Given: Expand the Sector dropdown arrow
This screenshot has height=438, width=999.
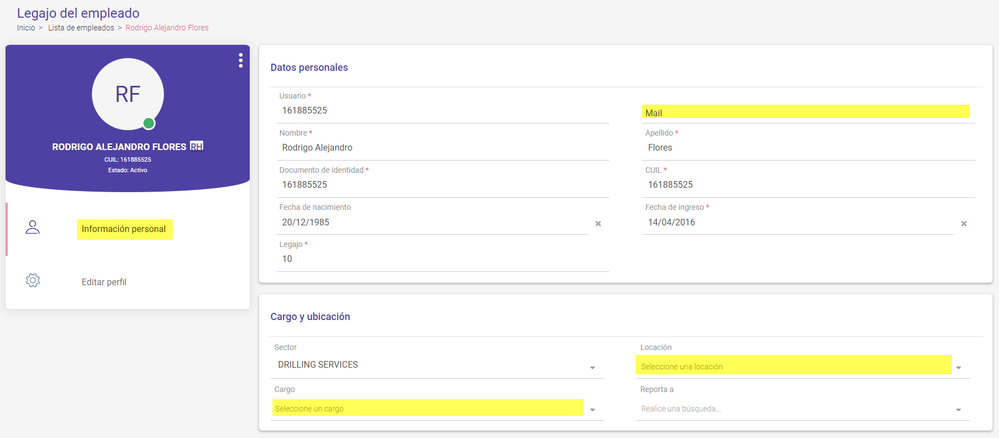Looking at the screenshot, I should 592,368.
